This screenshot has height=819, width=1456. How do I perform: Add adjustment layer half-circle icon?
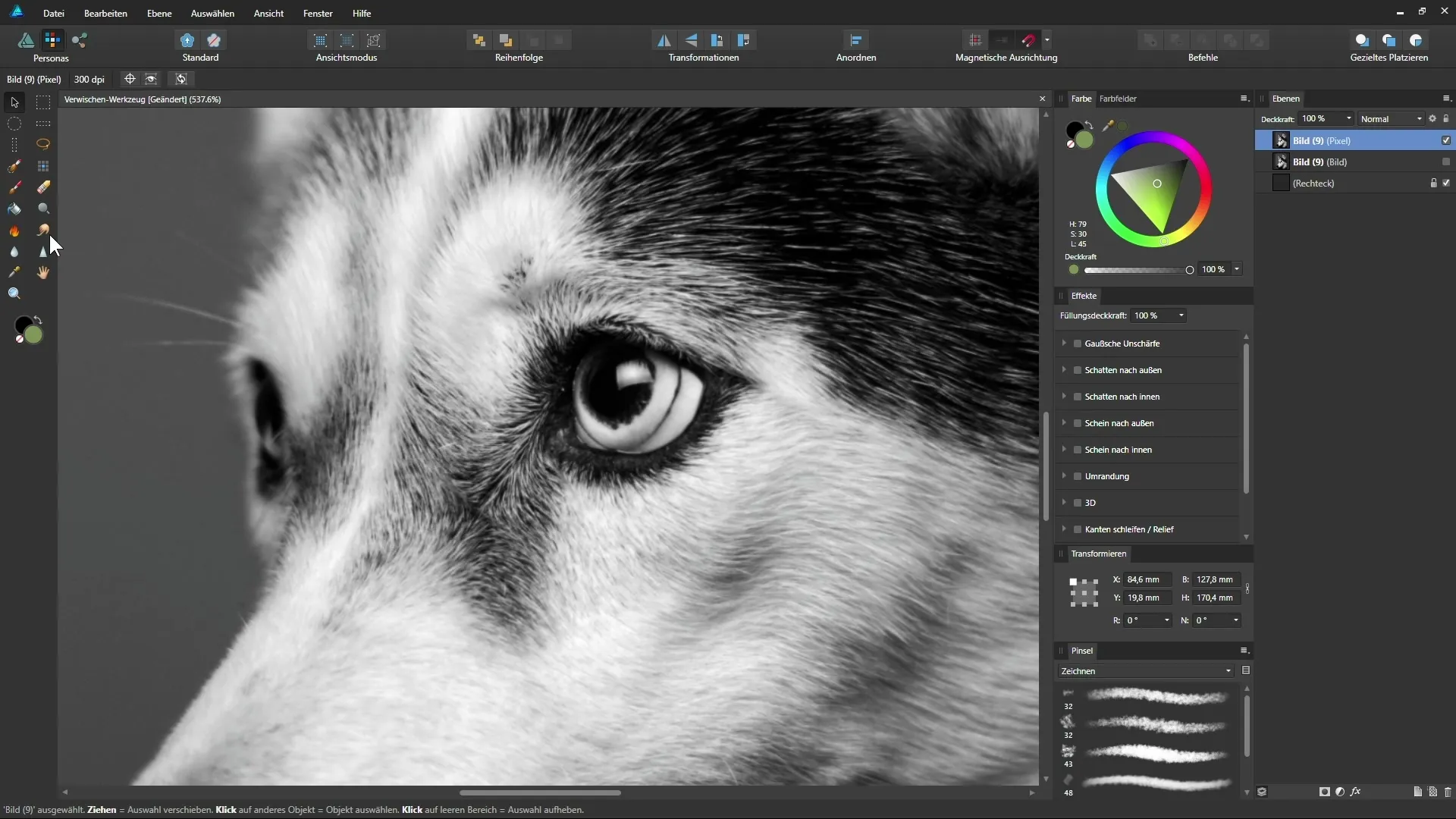pyautogui.click(x=1340, y=792)
